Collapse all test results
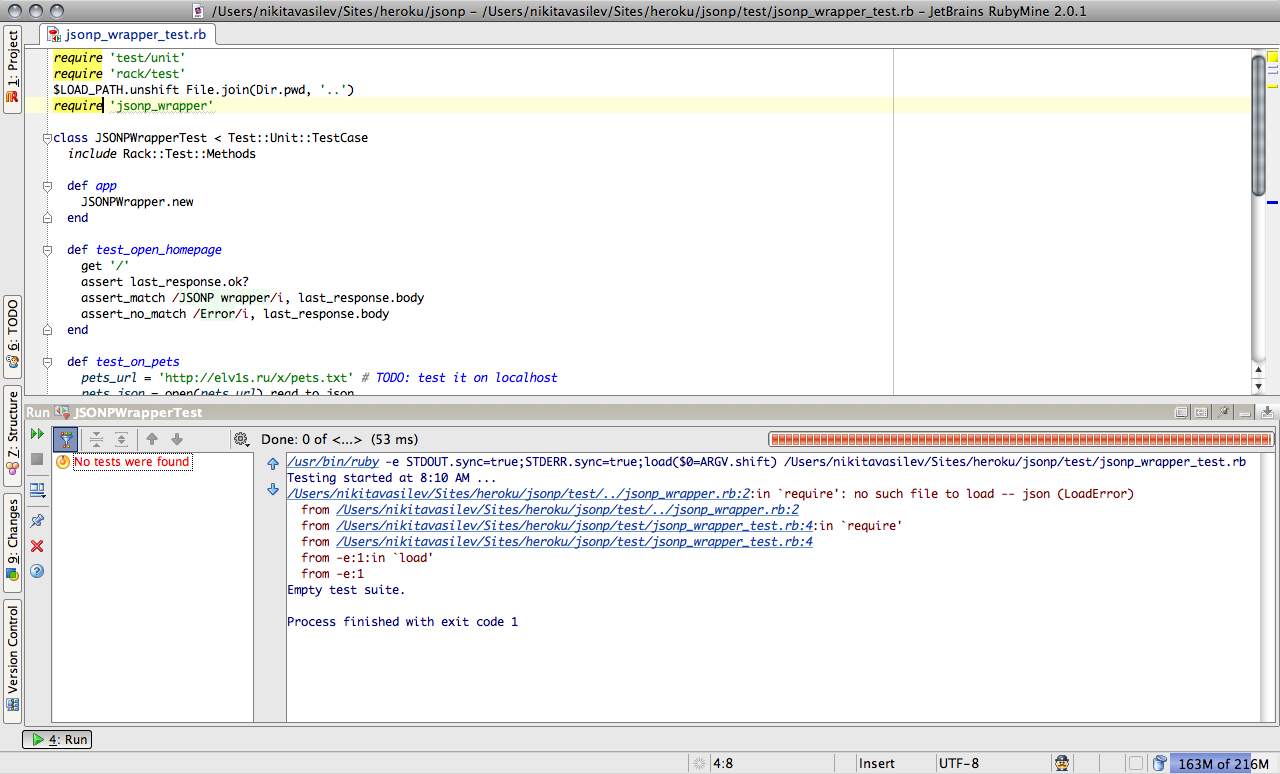The image size is (1280, 774). pos(96,439)
